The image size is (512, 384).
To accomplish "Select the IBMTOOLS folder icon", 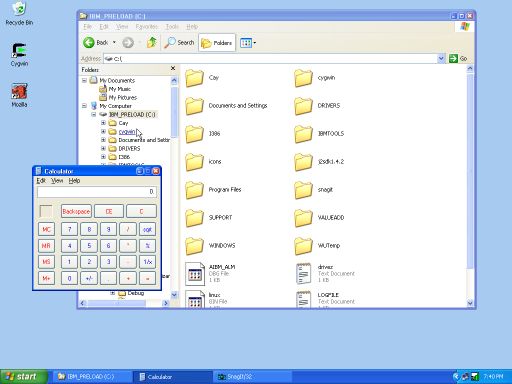I will point(303,134).
